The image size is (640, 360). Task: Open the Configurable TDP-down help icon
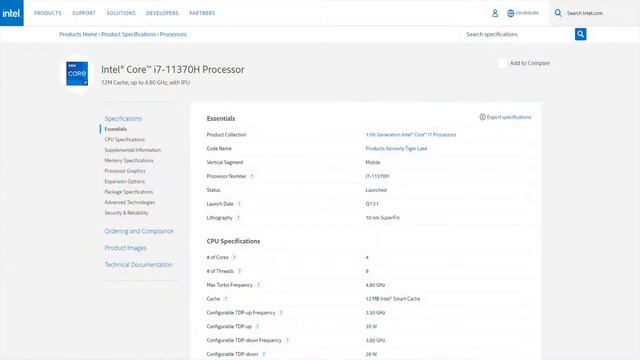pyautogui.click(x=264, y=354)
